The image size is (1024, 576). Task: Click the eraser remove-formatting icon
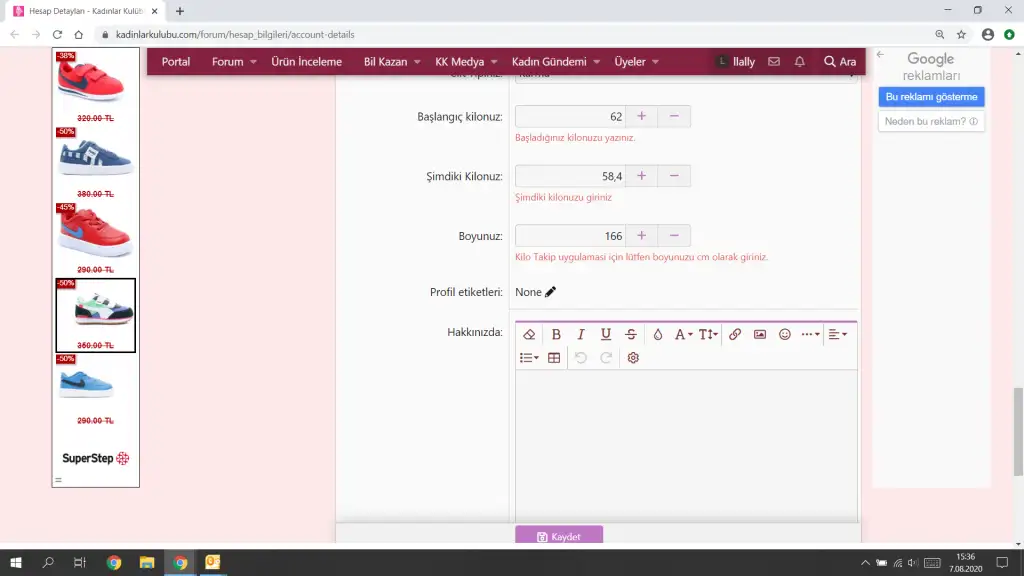tap(530, 334)
